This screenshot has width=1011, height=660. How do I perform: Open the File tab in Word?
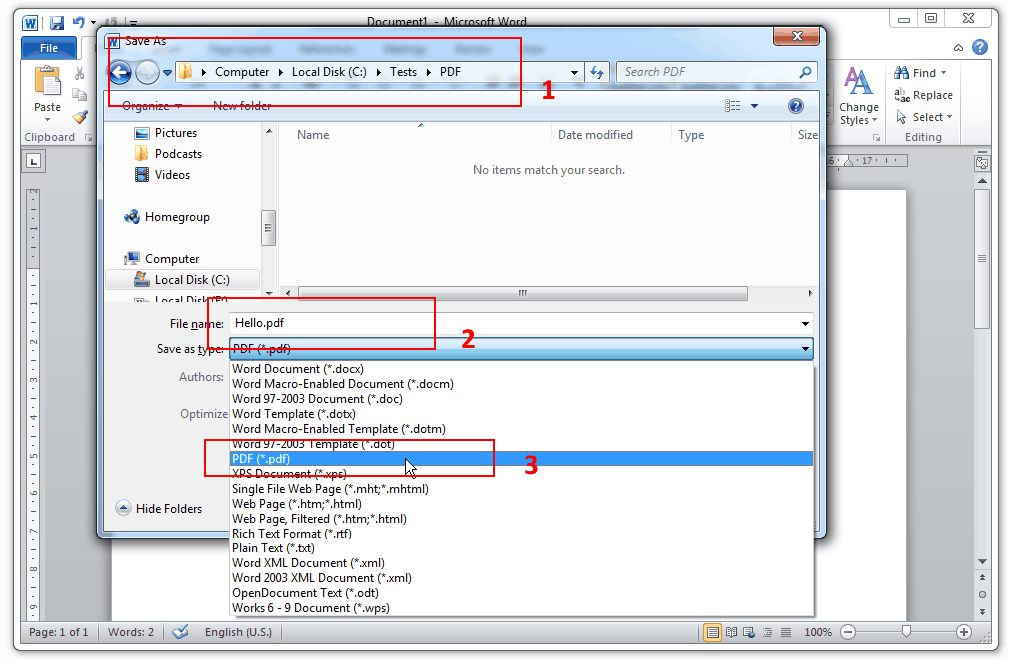point(49,48)
